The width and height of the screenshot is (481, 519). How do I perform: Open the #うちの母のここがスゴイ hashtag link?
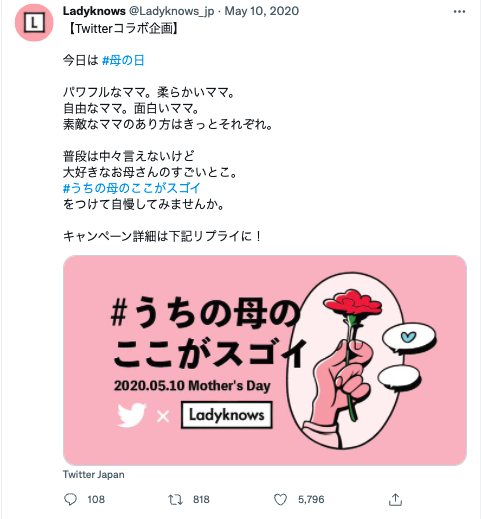pos(131,188)
